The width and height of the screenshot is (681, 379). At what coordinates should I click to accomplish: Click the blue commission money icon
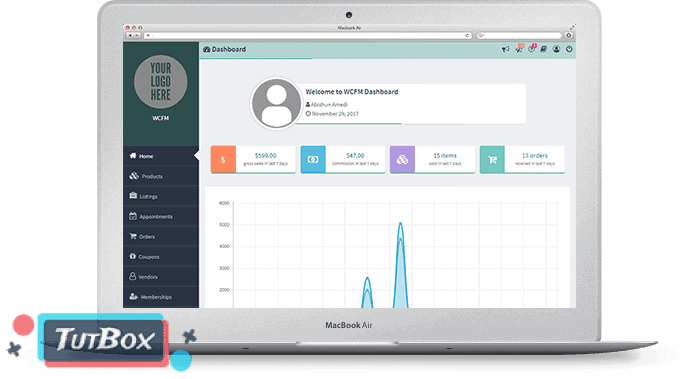point(313,159)
